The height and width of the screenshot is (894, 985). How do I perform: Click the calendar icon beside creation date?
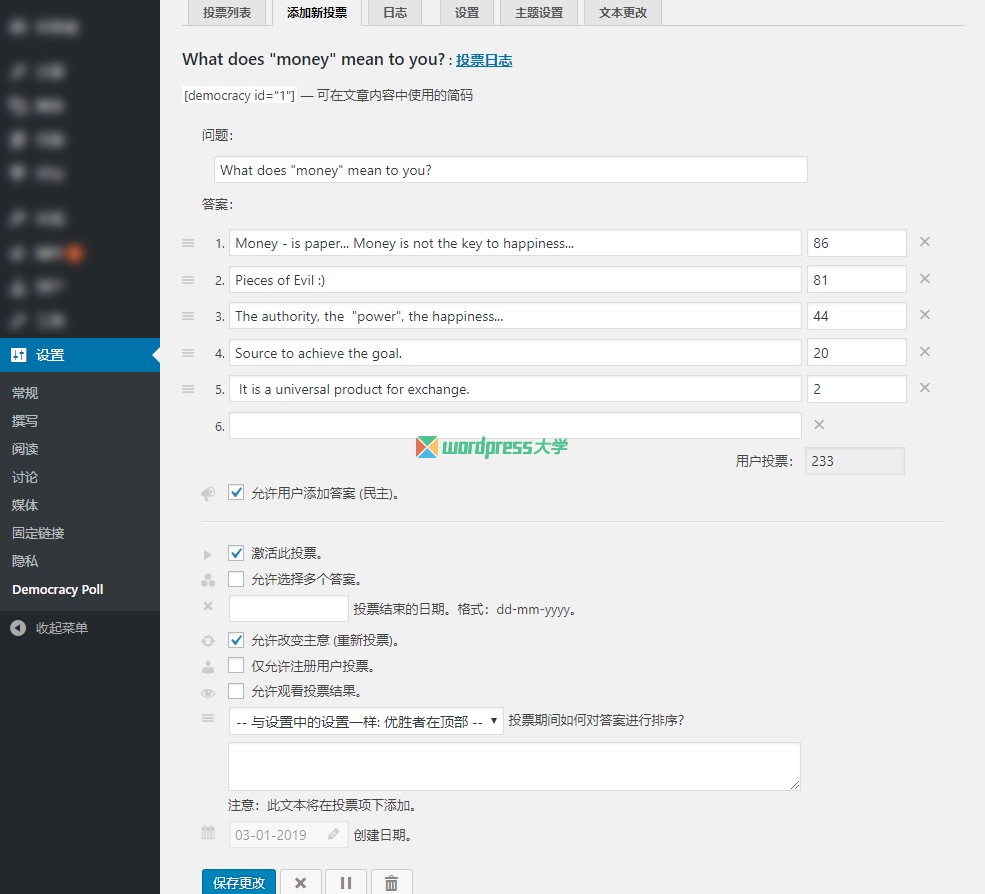point(208,833)
